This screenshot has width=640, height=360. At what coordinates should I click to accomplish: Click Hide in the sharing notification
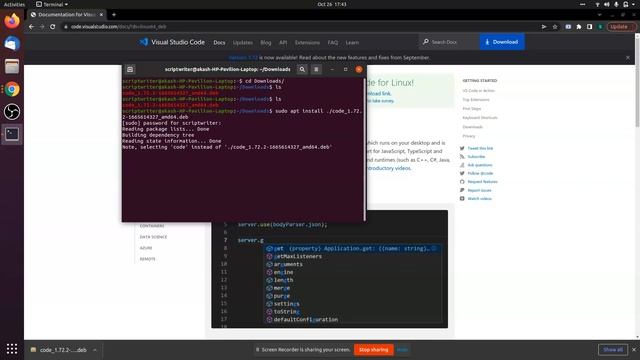[x=402, y=350]
